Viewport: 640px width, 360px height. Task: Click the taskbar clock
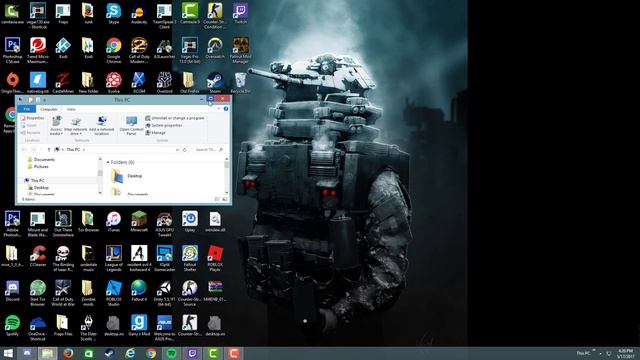click(x=625, y=353)
